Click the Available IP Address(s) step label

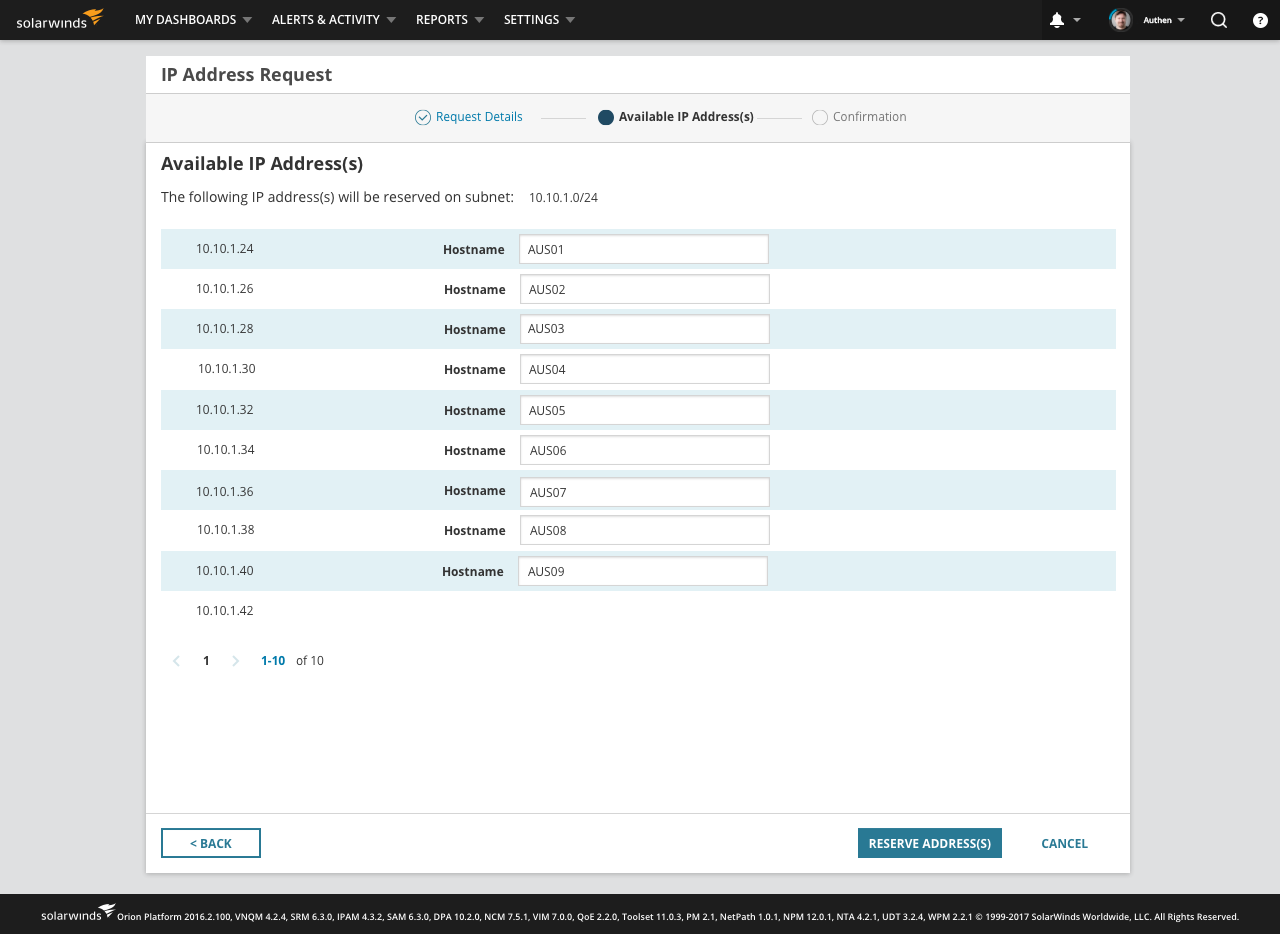(686, 117)
